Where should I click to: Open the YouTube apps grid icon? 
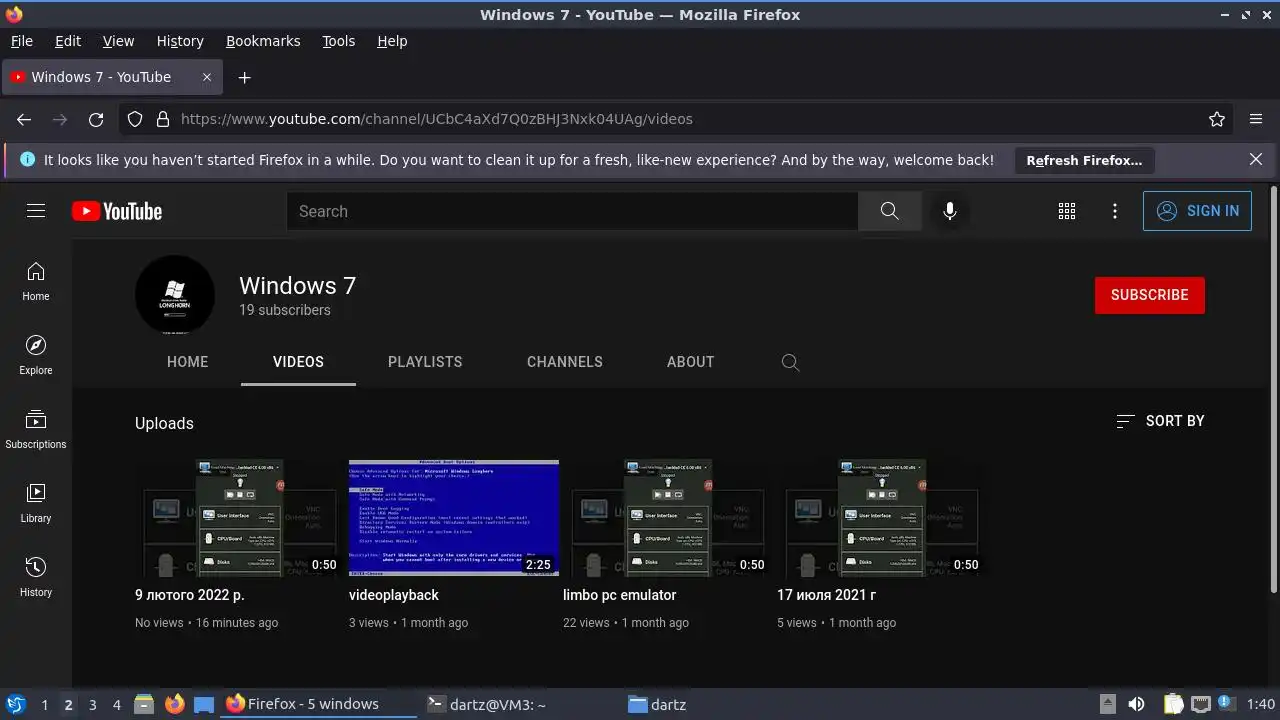(1067, 211)
